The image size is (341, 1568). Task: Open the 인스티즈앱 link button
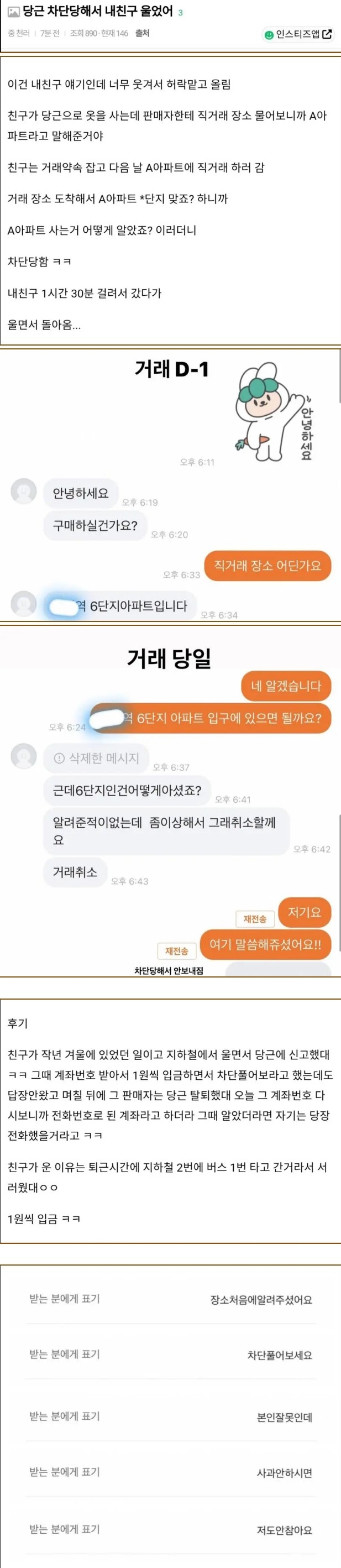pyautogui.click(x=298, y=34)
